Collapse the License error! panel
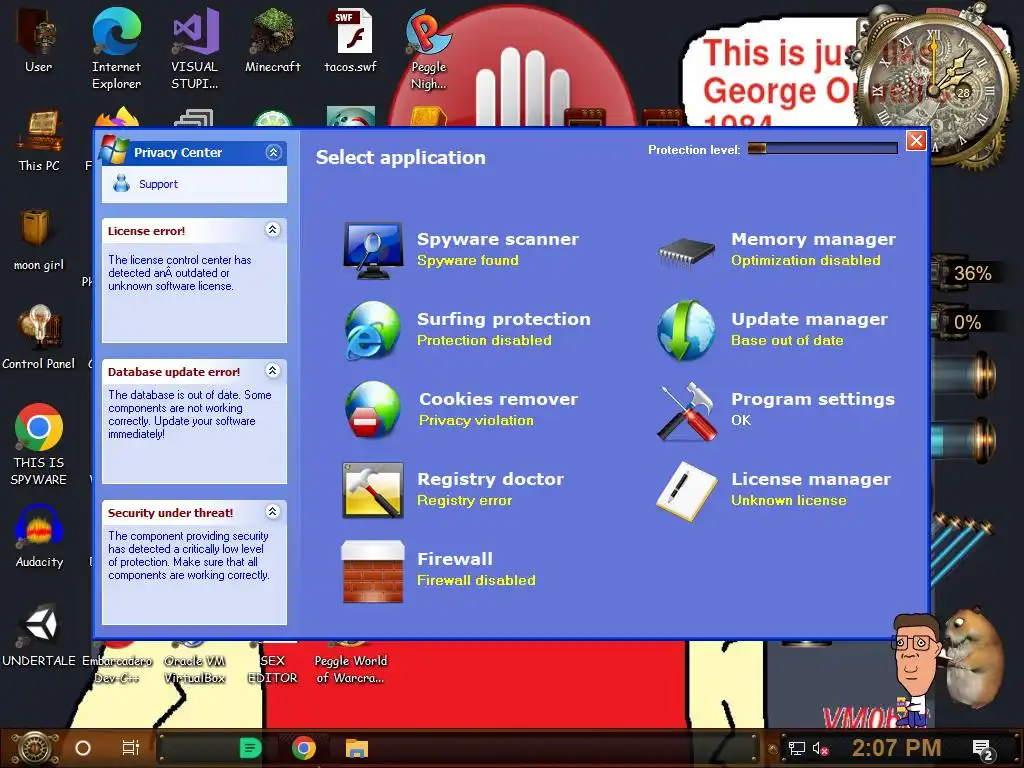This screenshot has width=1024, height=768. pyautogui.click(x=273, y=229)
